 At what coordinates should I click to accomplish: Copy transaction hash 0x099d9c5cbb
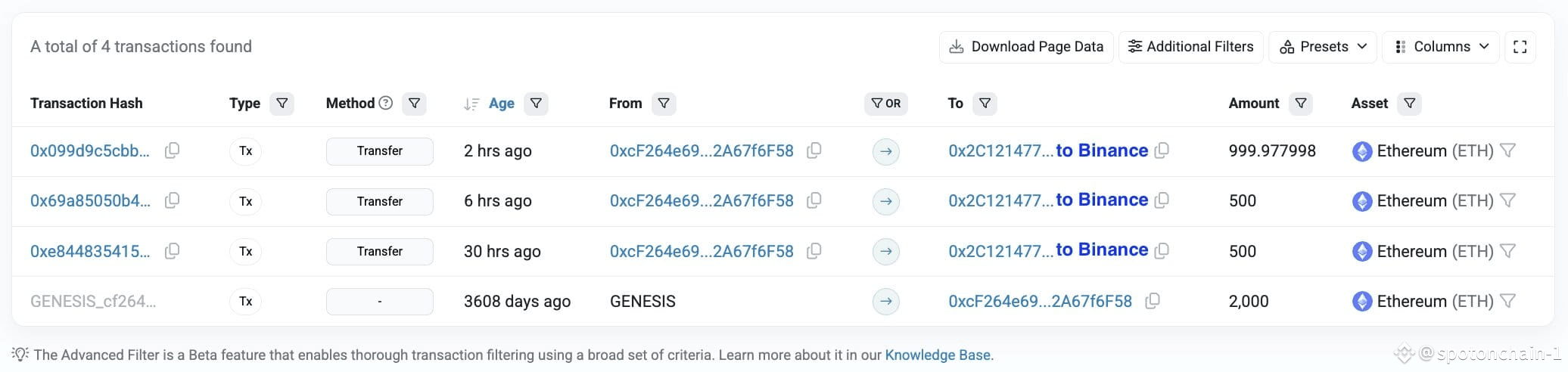click(173, 150)
